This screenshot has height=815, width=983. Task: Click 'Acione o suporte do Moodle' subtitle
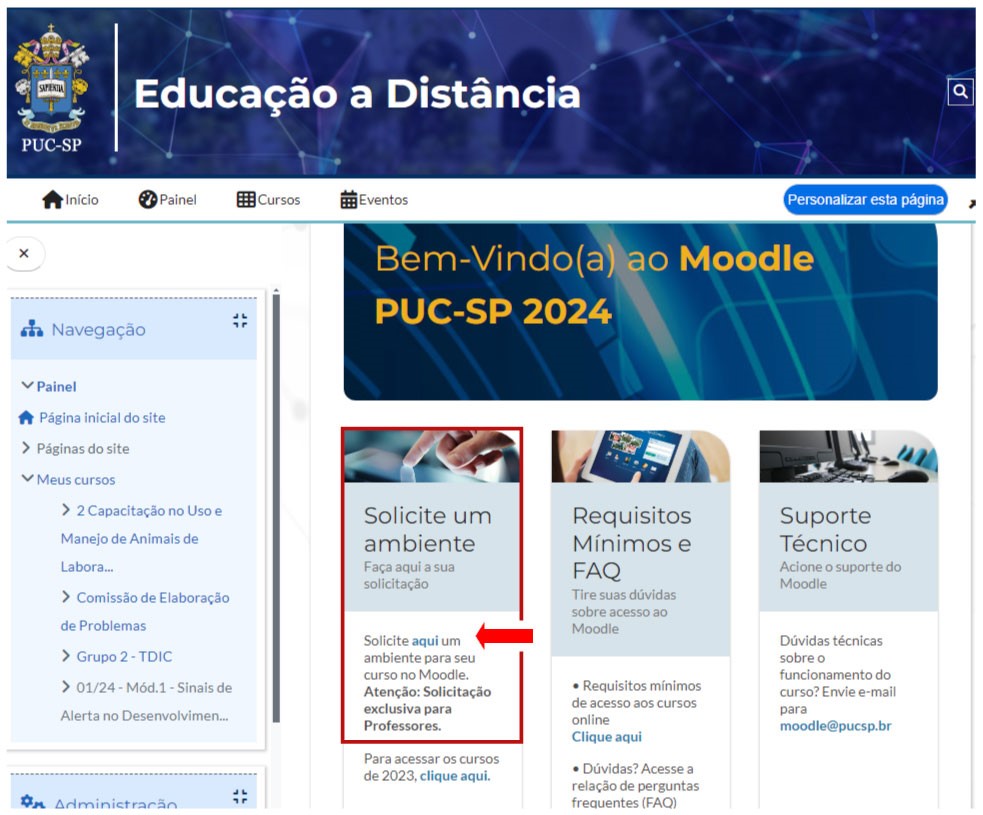pyautogui.click(x=840, y=575)
